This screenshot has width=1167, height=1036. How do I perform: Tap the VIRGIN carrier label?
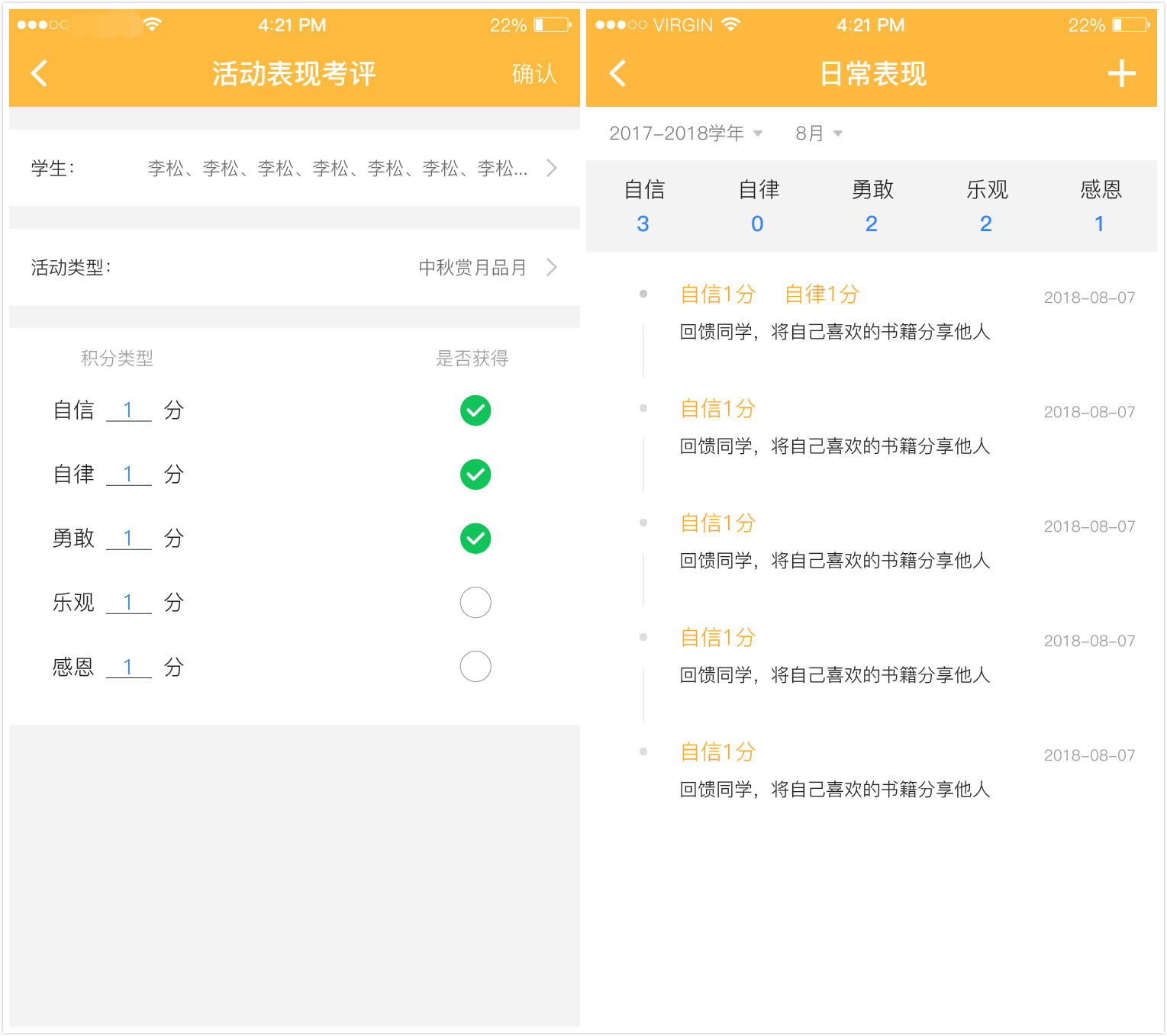point(683,25)
